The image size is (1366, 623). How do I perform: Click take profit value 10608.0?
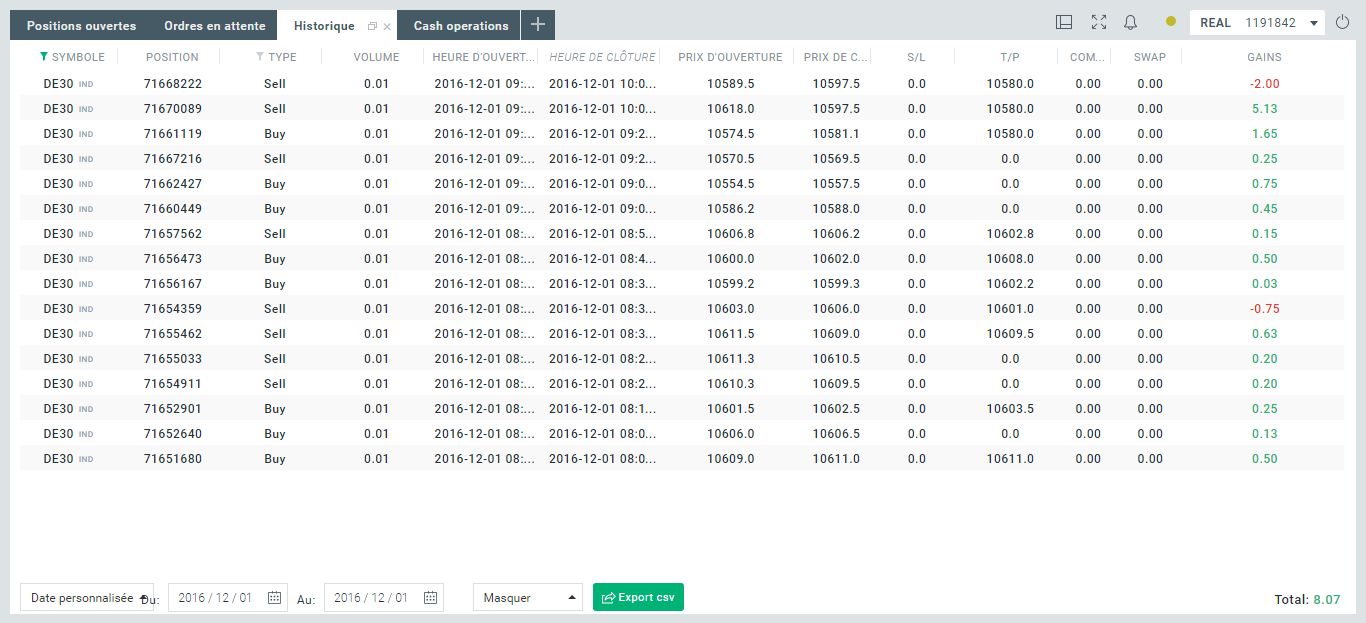click(x=1010, y=259)
